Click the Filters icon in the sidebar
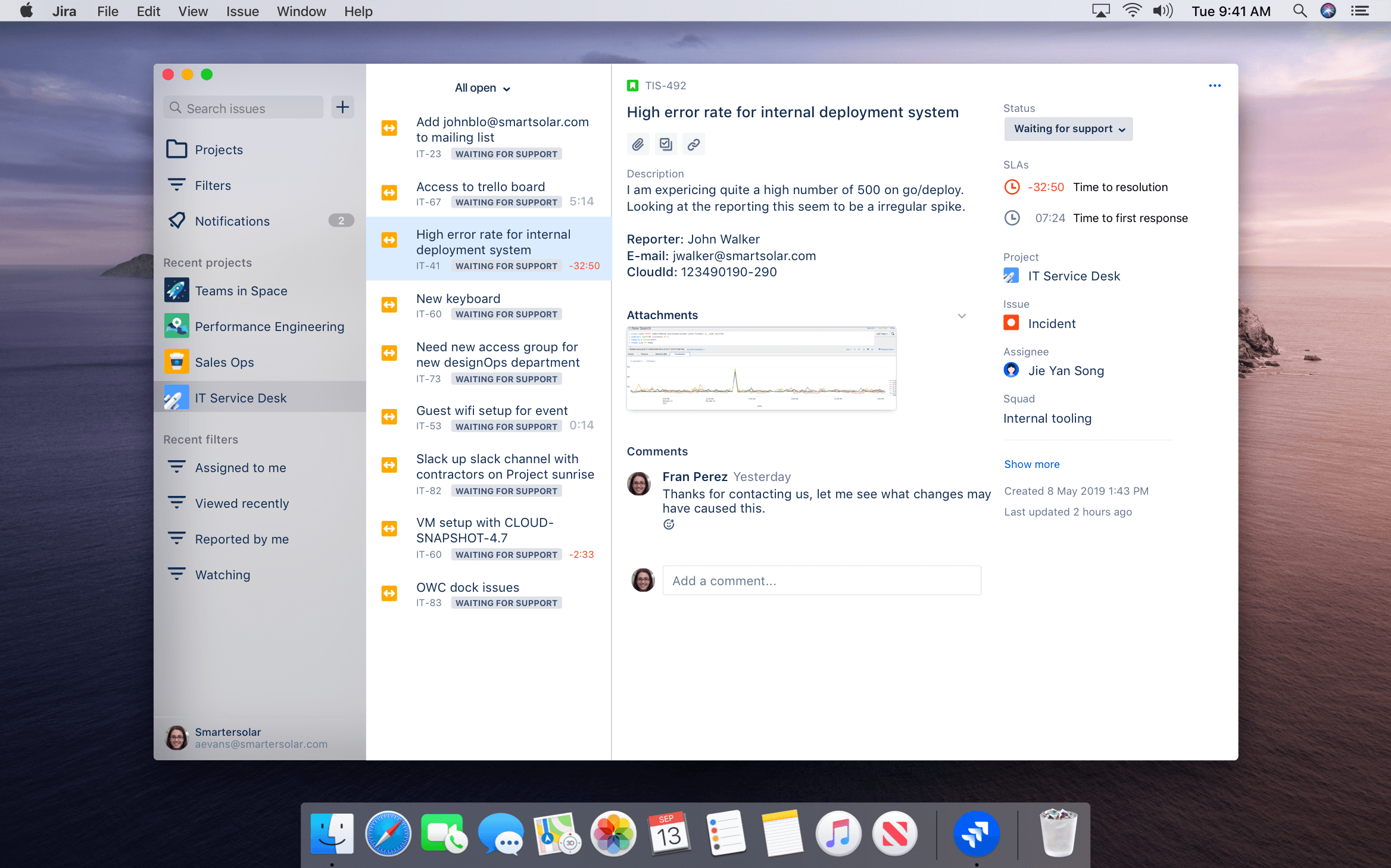 click(177, 185)
